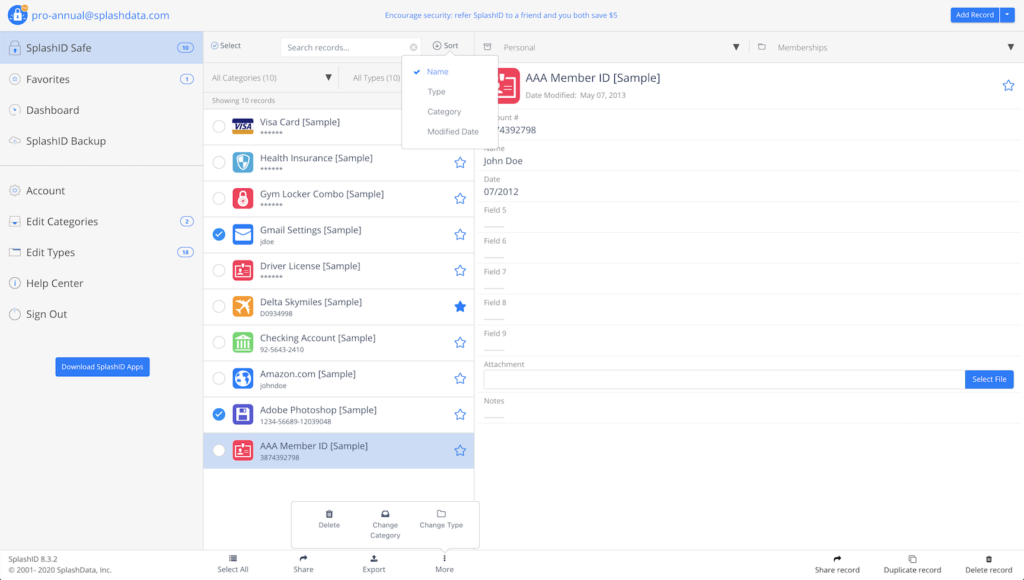Check the Health Insurance record checkbox
This screenshot has width=1024, height=580.
click(x=219, y=162)
